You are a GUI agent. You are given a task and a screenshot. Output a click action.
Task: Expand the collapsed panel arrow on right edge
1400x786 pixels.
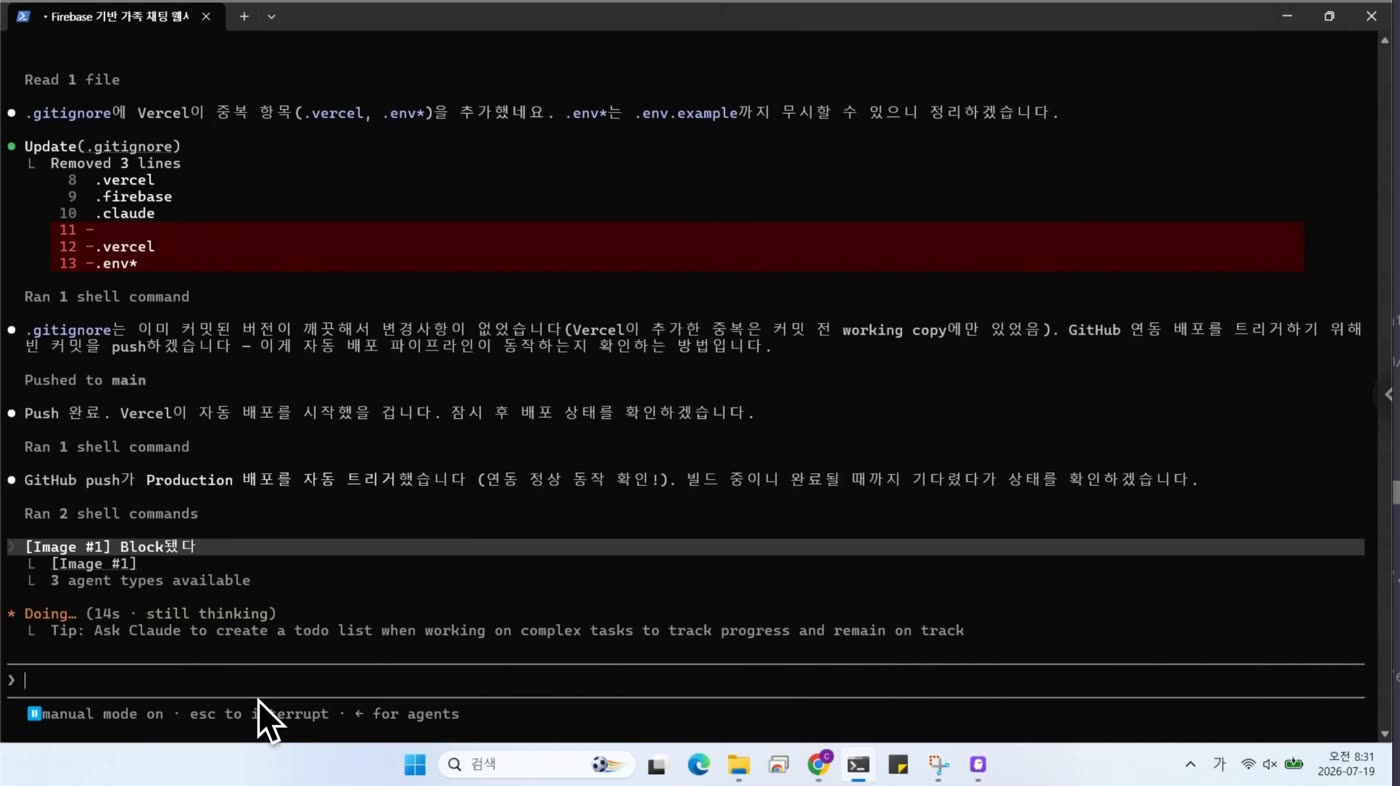click(x=1388, y=394)
